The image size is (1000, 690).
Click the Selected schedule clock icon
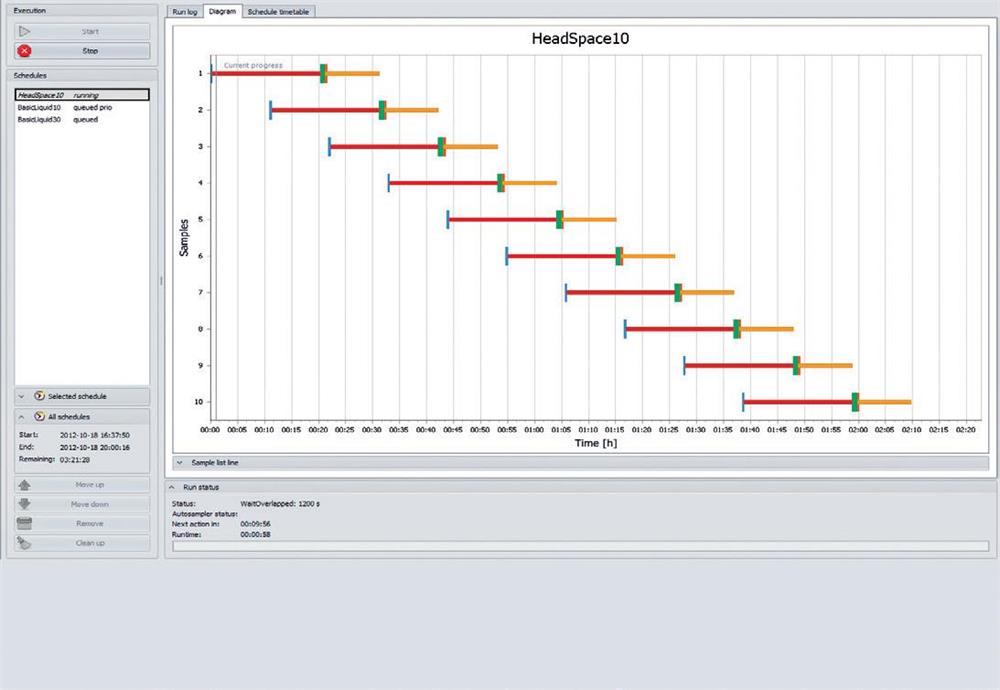point(39,396)
